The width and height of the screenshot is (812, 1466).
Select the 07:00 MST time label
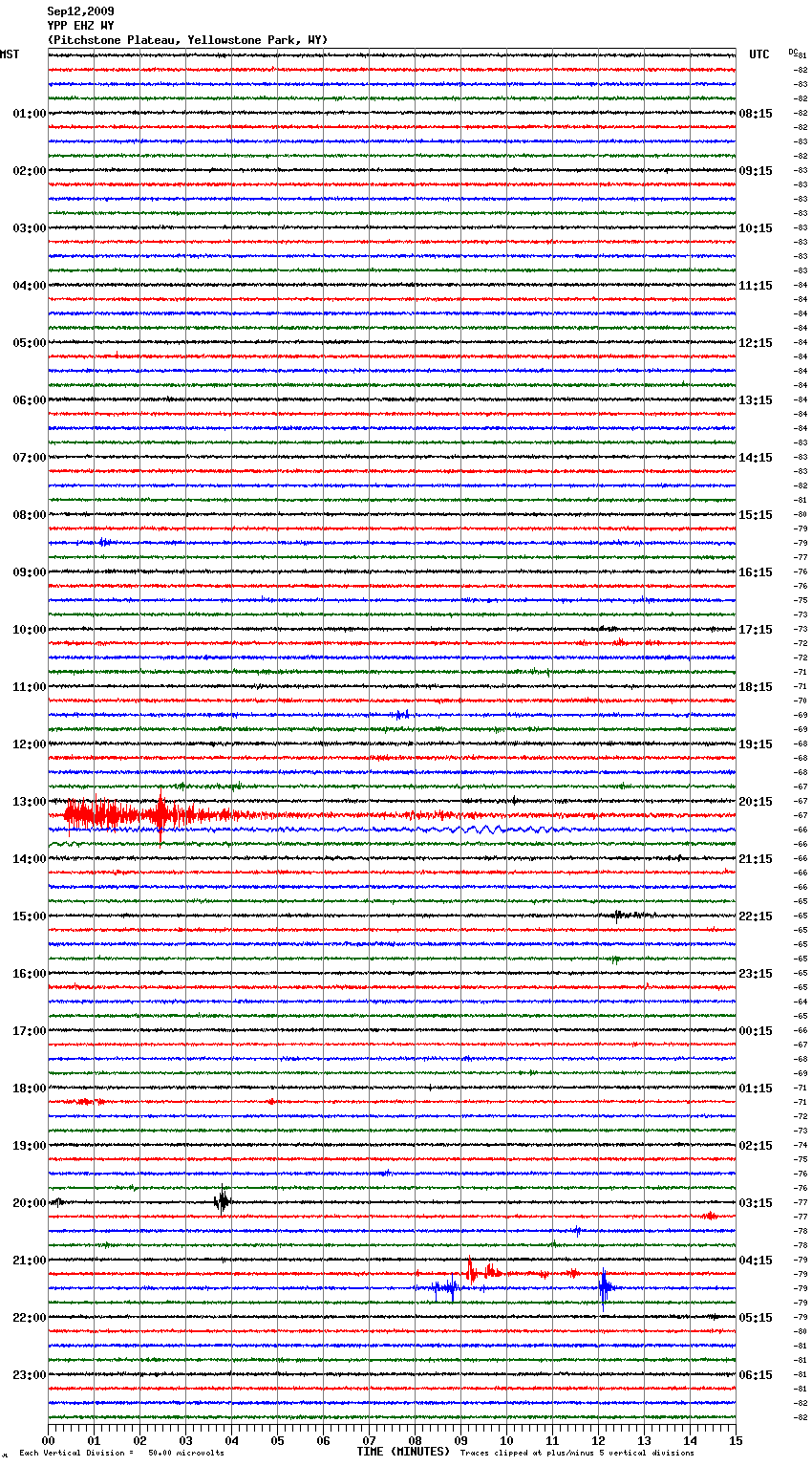[29, 458]
